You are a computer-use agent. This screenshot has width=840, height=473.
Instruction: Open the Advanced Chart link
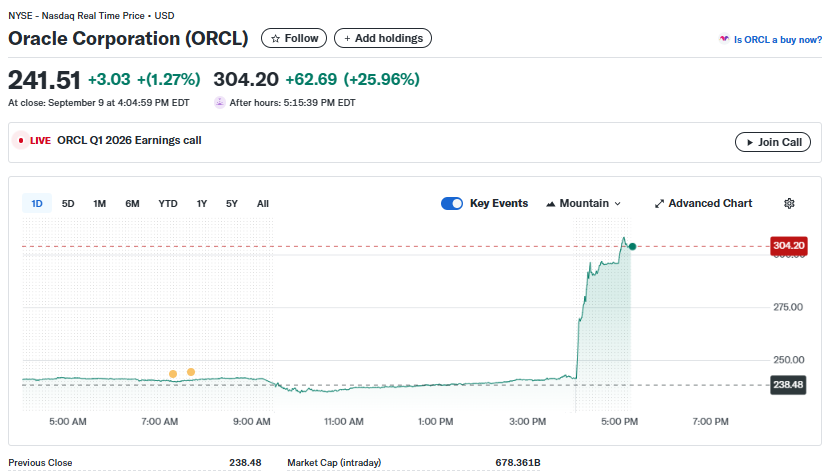point(703,204)
